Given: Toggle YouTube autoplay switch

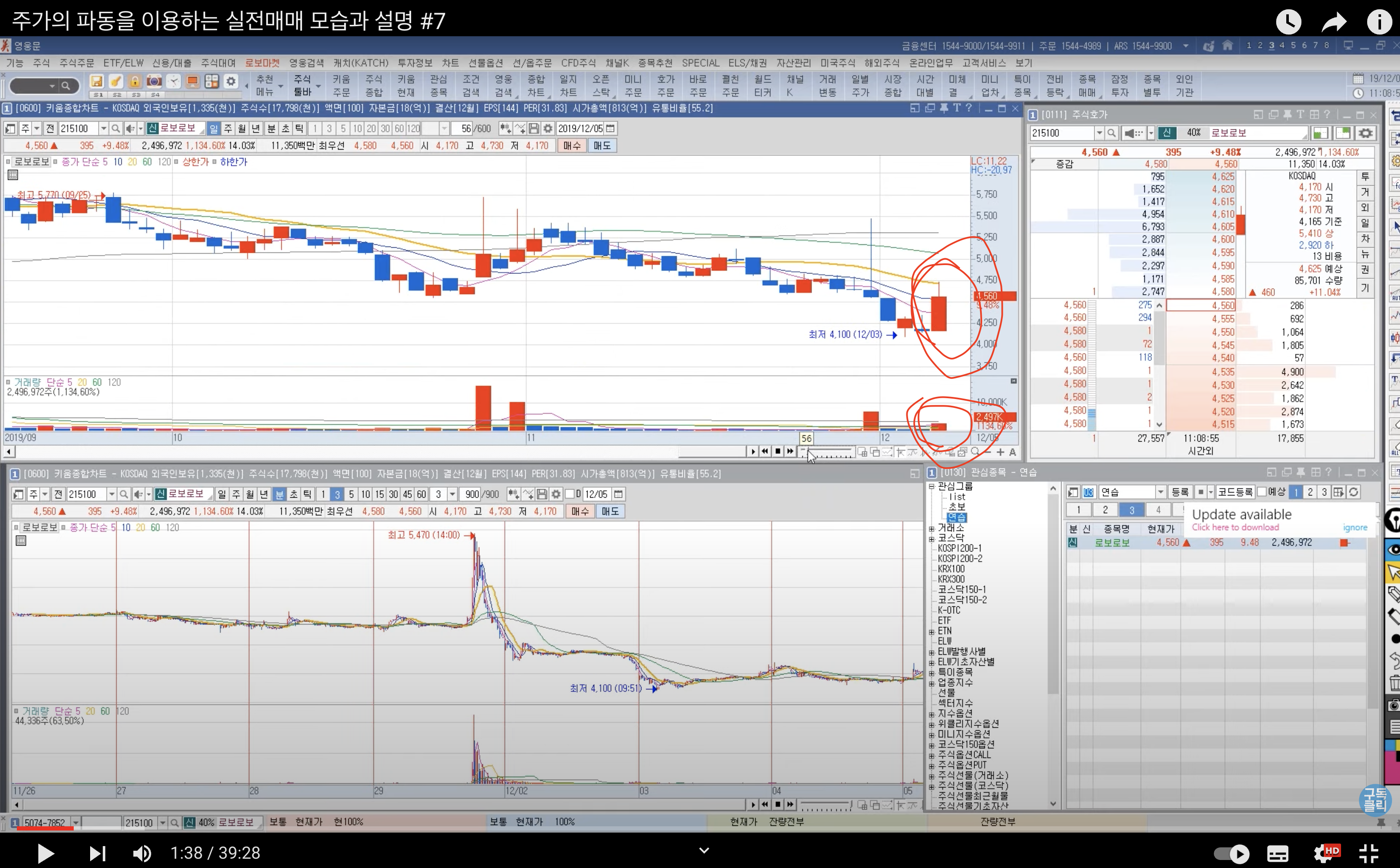Looking at the screenshot, I should [1231, 854].
